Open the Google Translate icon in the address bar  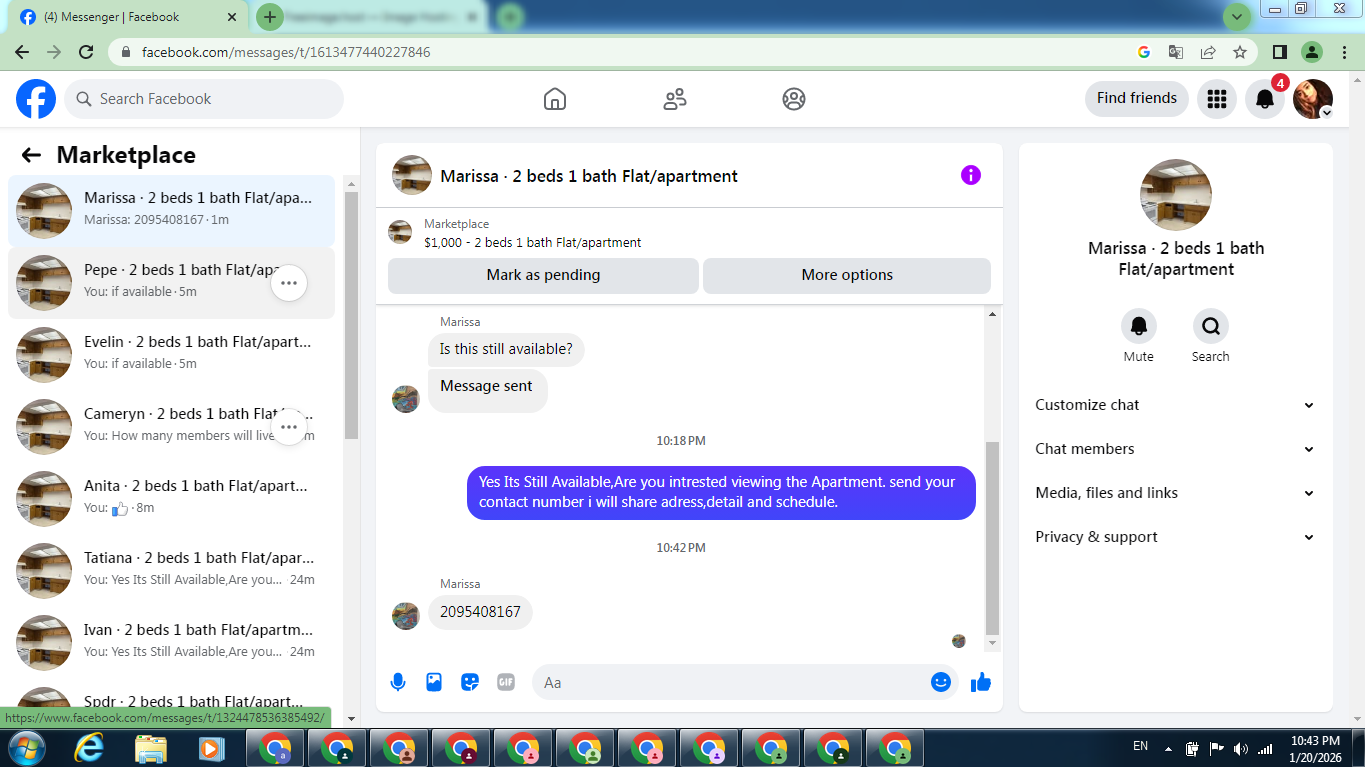(x=1176, y=52)
